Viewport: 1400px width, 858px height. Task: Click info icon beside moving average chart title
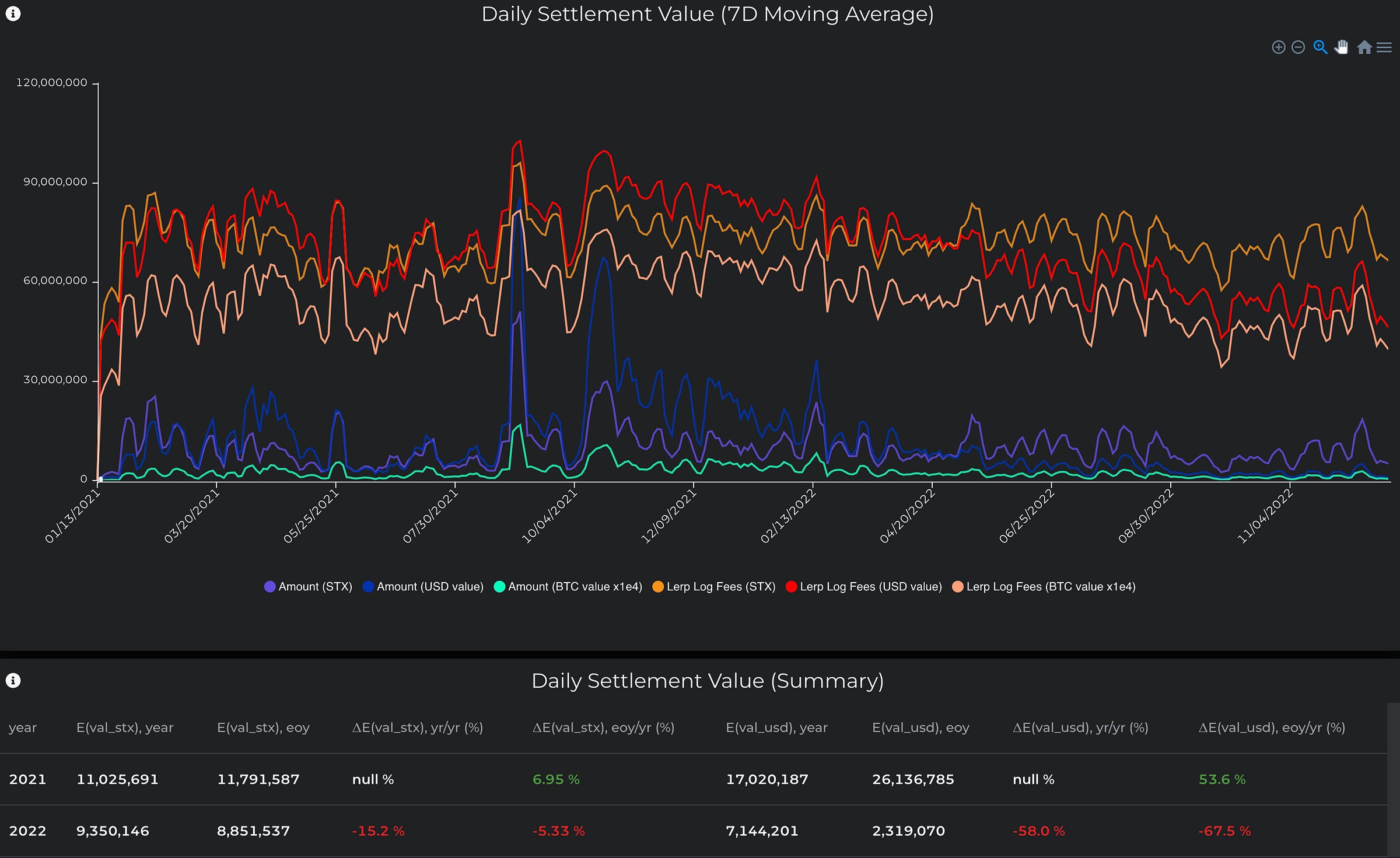(x=13, y=13)
